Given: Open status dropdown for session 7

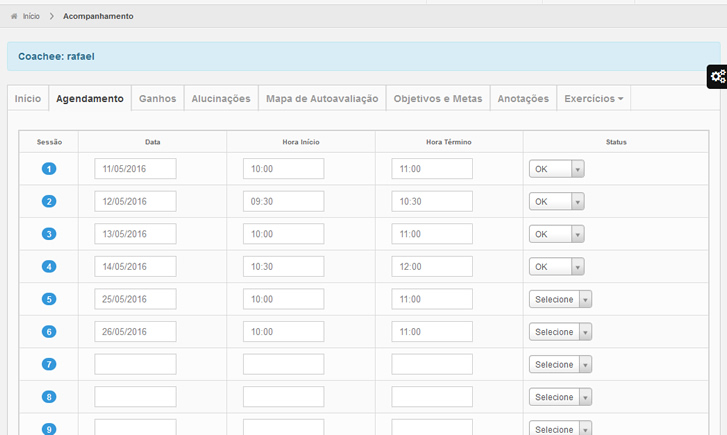Looking at the screenshot, I should click(560, 364).
